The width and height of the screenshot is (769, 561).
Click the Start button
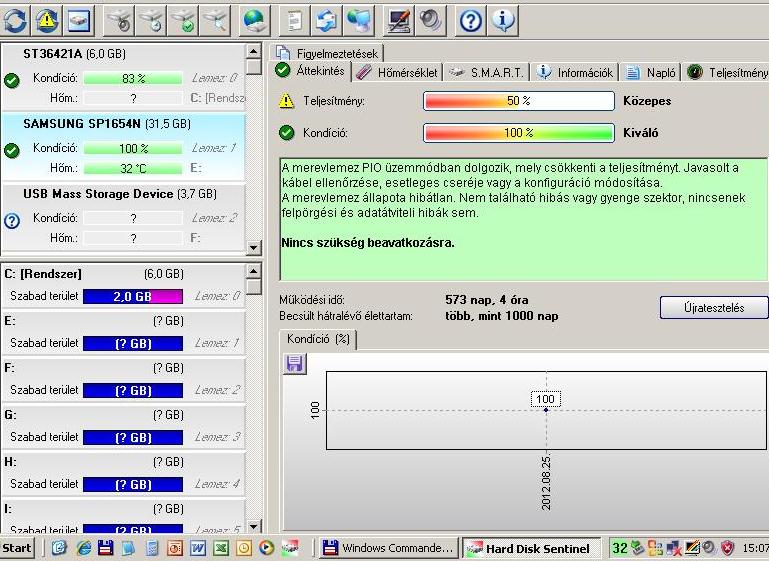[x=17, y=548]
